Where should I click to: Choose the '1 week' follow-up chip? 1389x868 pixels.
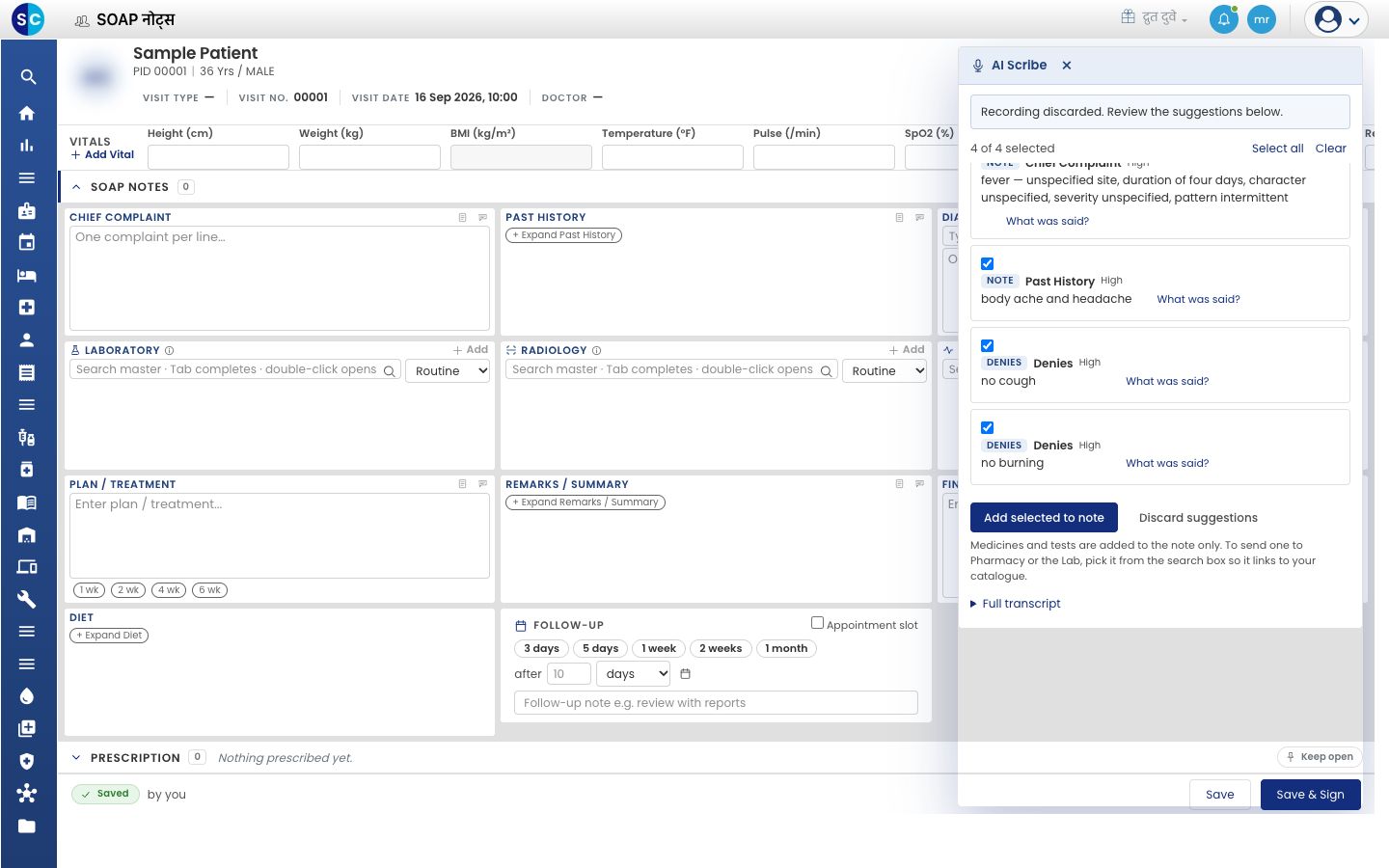[659, 649]
